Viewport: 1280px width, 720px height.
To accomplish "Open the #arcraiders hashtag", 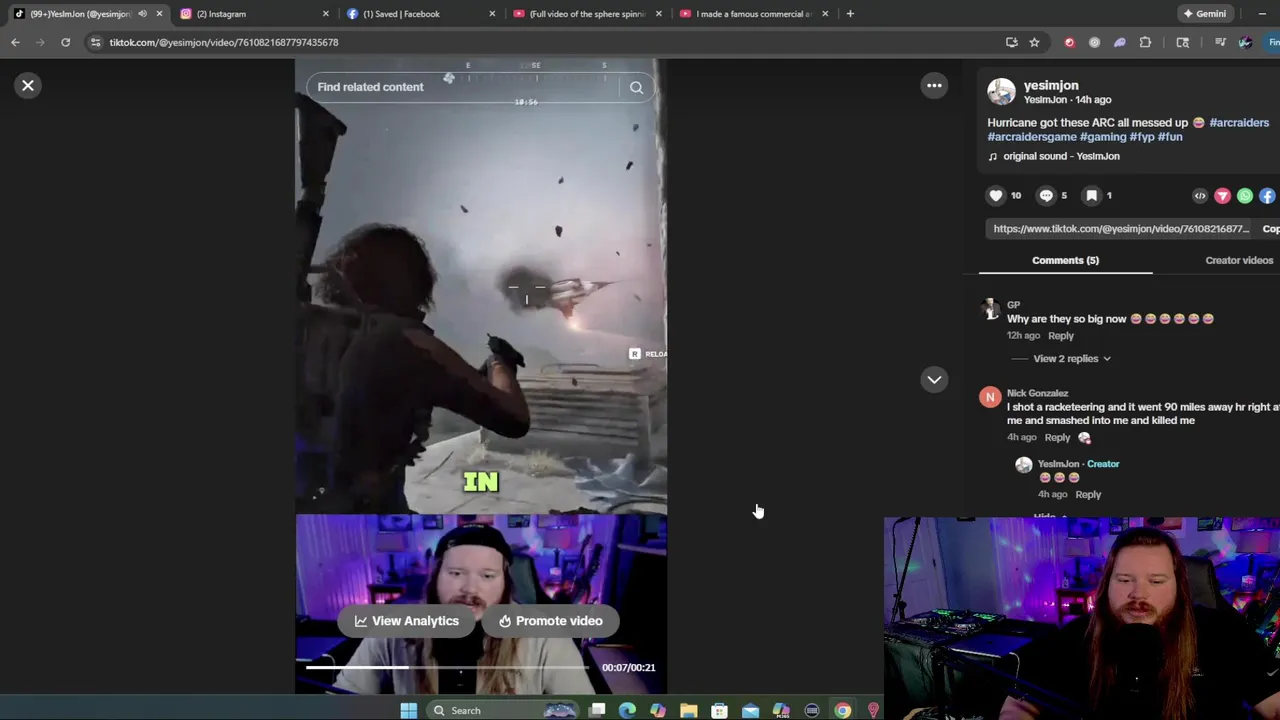I will 1239,122.
